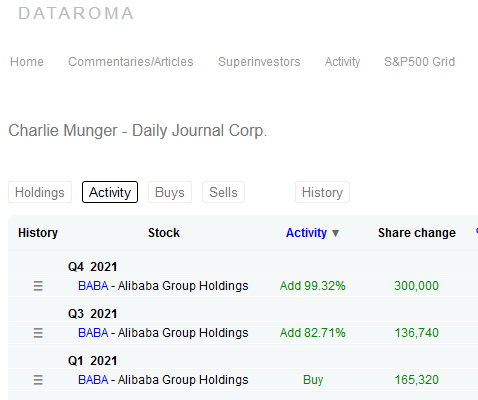
Task: Open Commentaries/Articles page
Action: [131, 62]
